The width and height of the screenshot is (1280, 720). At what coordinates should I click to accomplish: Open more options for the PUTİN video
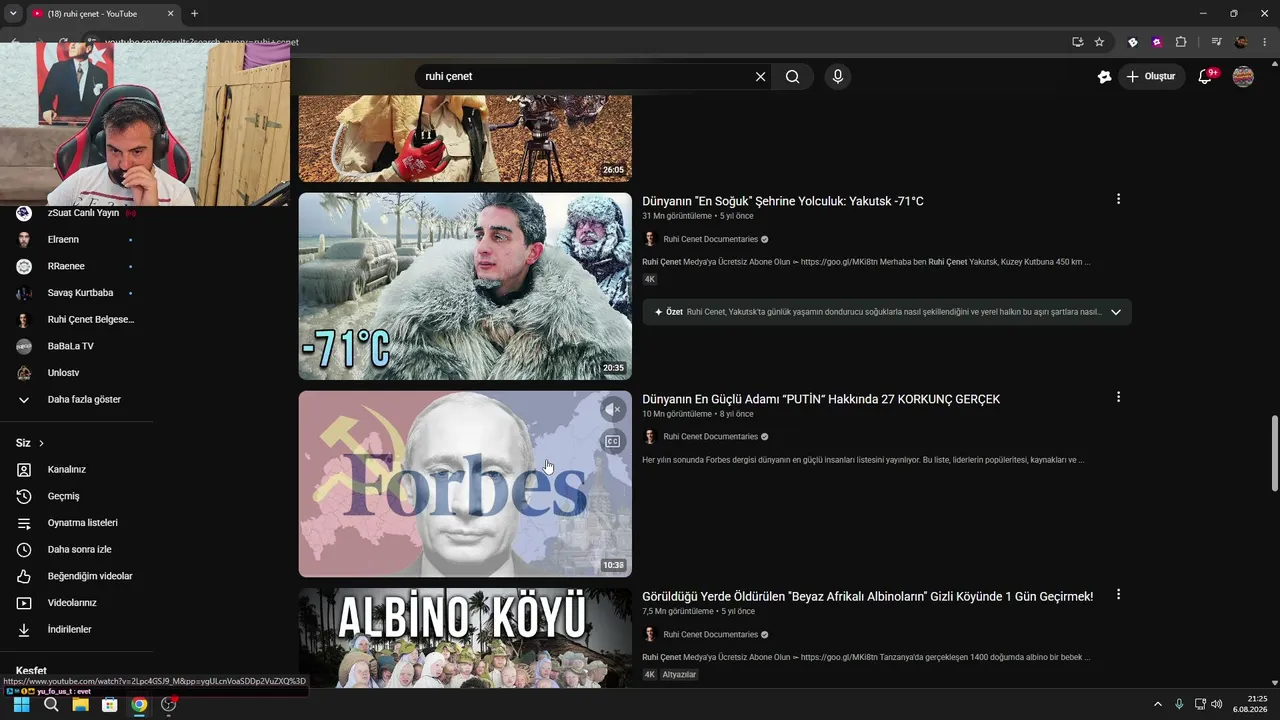tap(1118, 397)
